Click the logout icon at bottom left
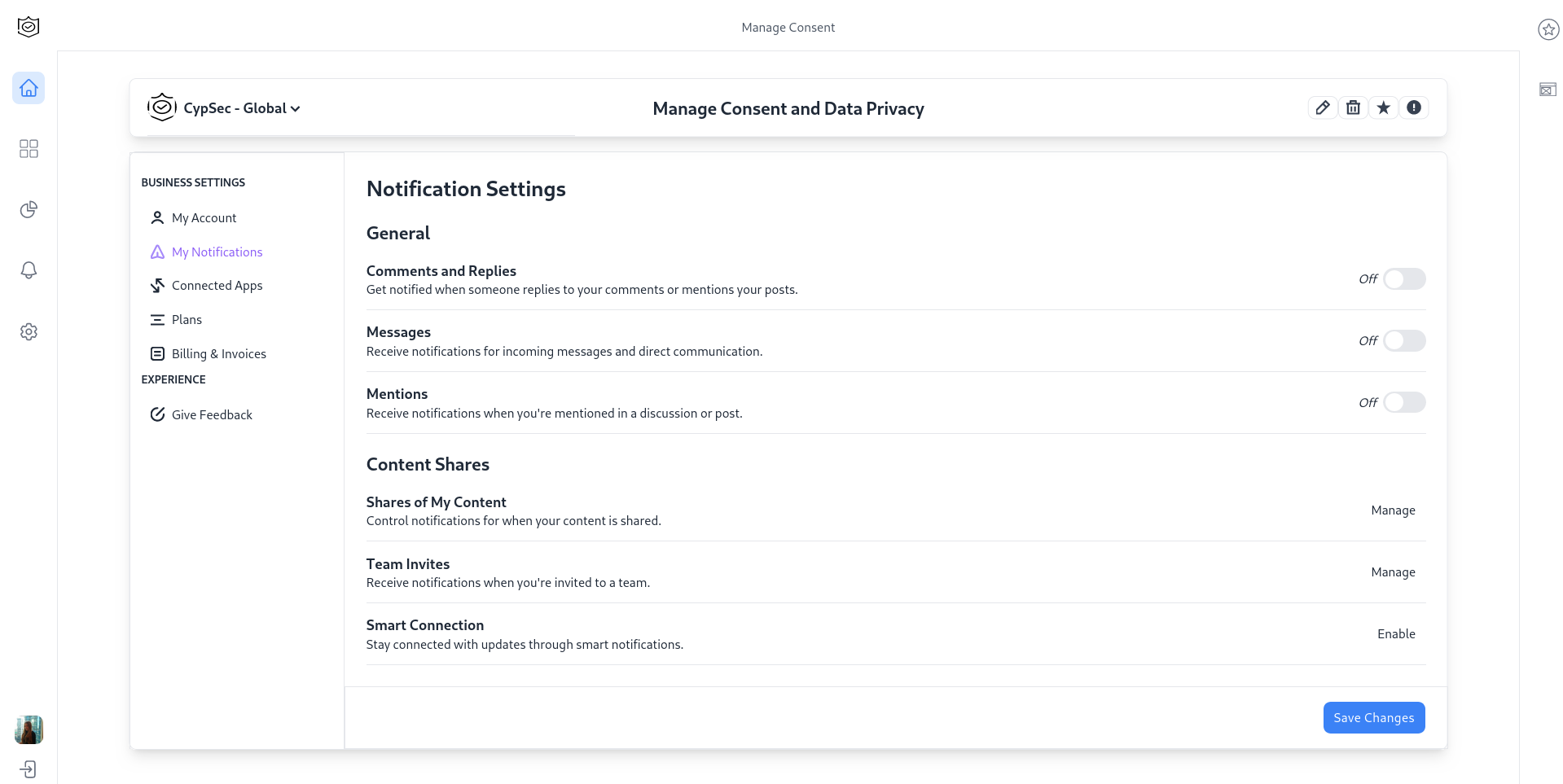 coord(29,769)
